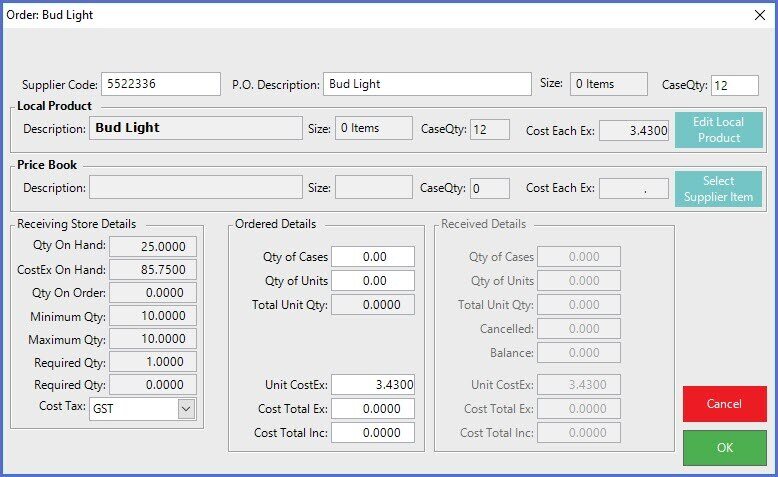
Task: Choose Select Supplier Item button
Action: click(x=718, y=189)
